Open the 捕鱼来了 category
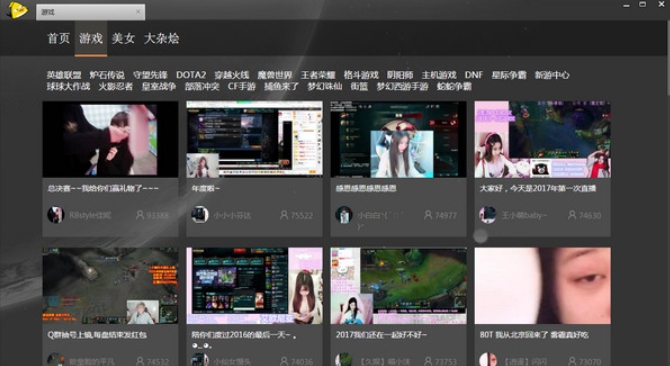This screenshot has width=670, height=366. pyautogui.click(x=281, y=86)
